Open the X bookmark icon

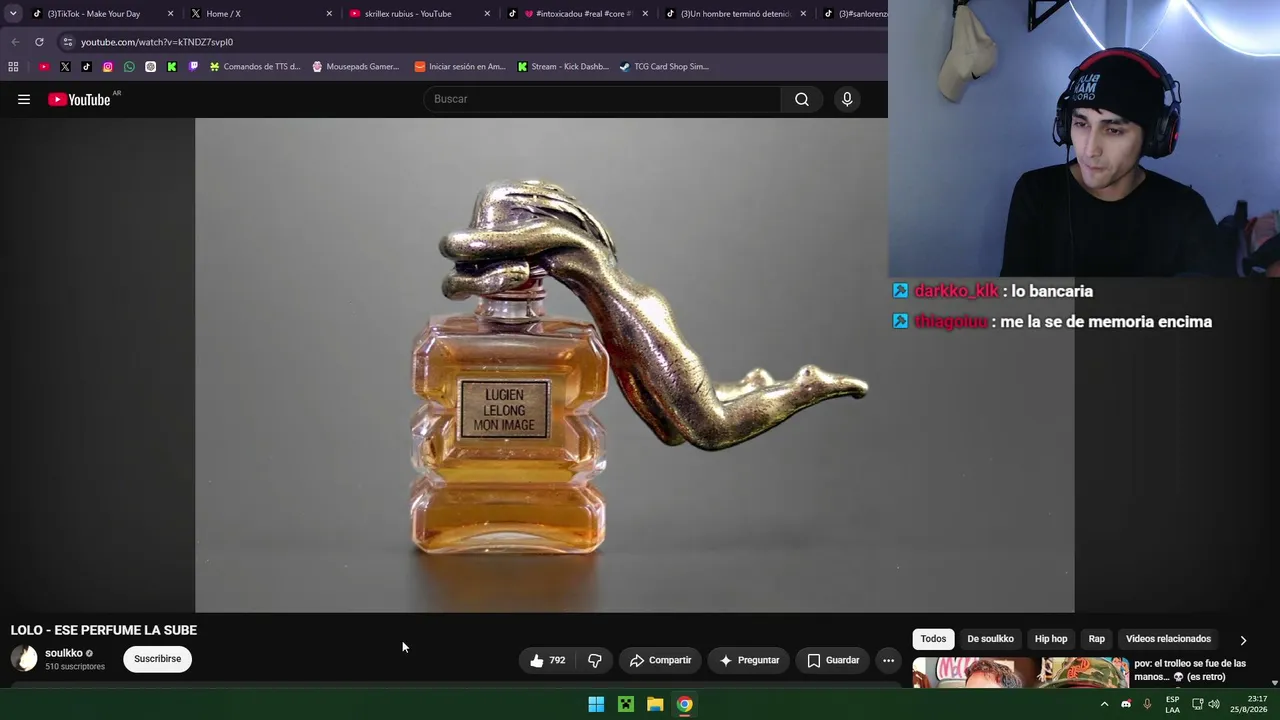tap(65, 67)
